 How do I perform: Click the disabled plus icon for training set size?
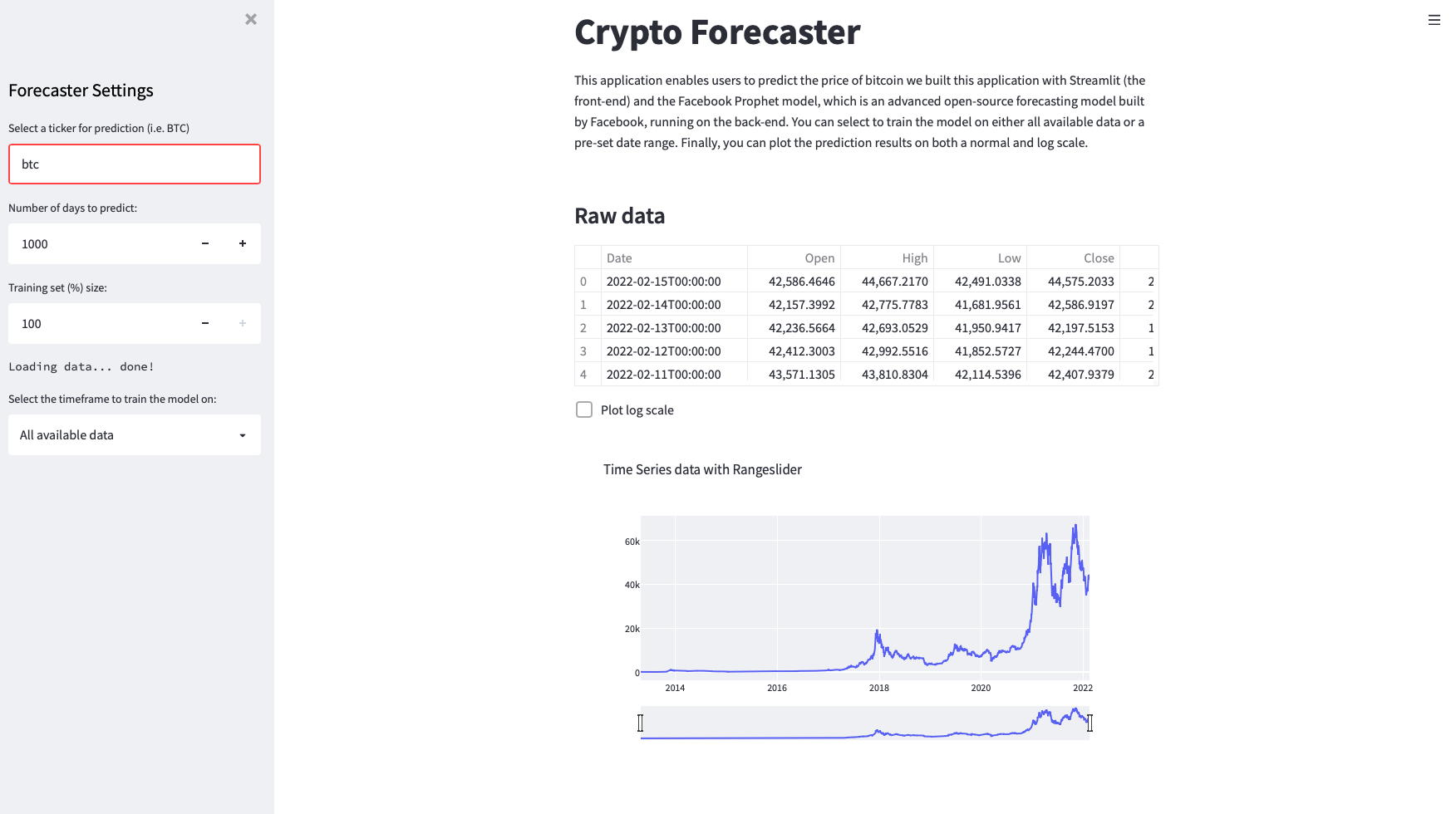242,323
